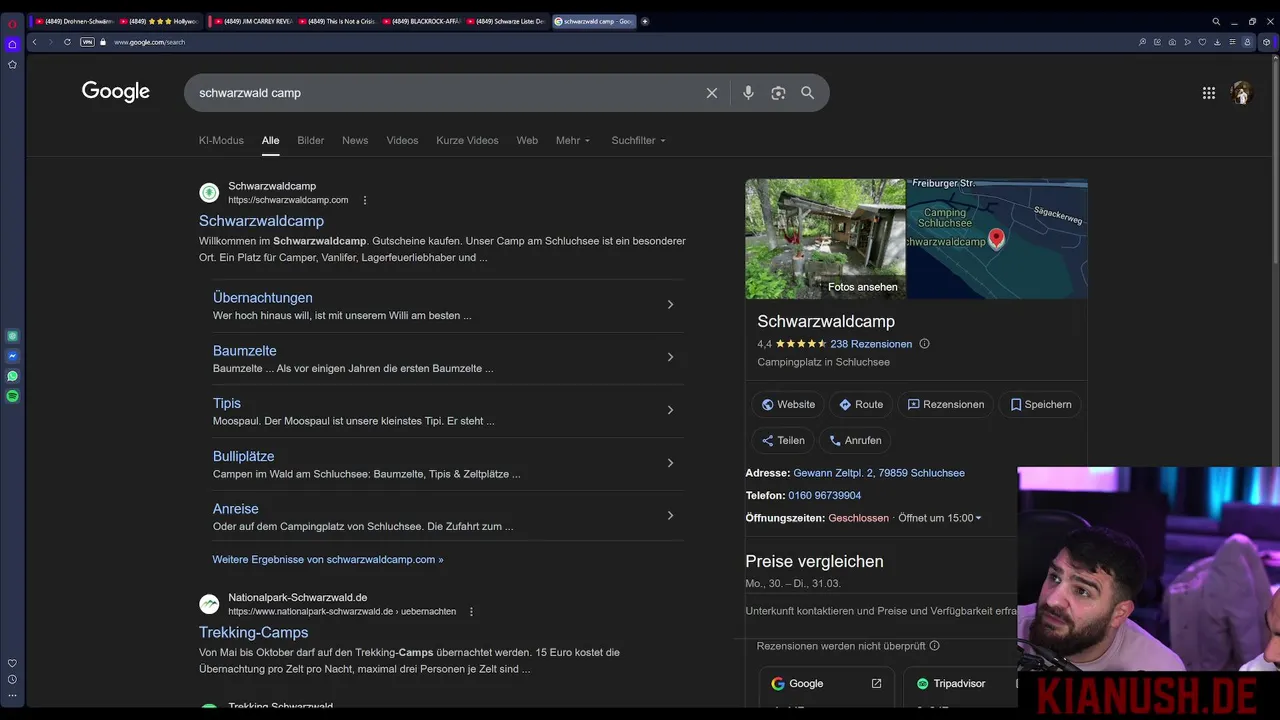Click the Google logo
This screenshot has width=1280, height=720.
pos(116,92)
